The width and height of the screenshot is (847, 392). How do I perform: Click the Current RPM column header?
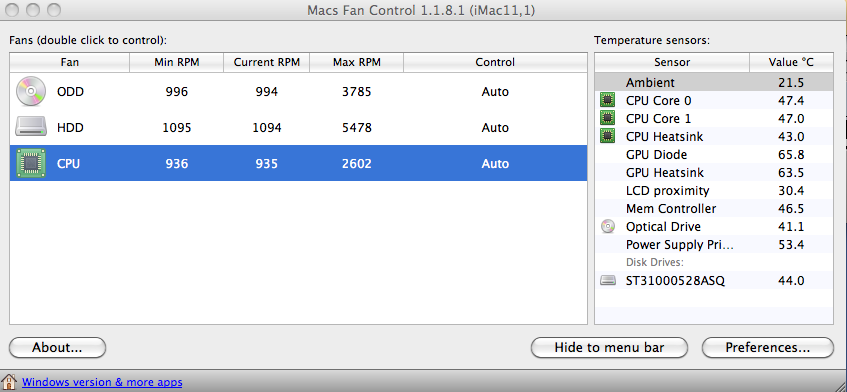coord(266,62)
